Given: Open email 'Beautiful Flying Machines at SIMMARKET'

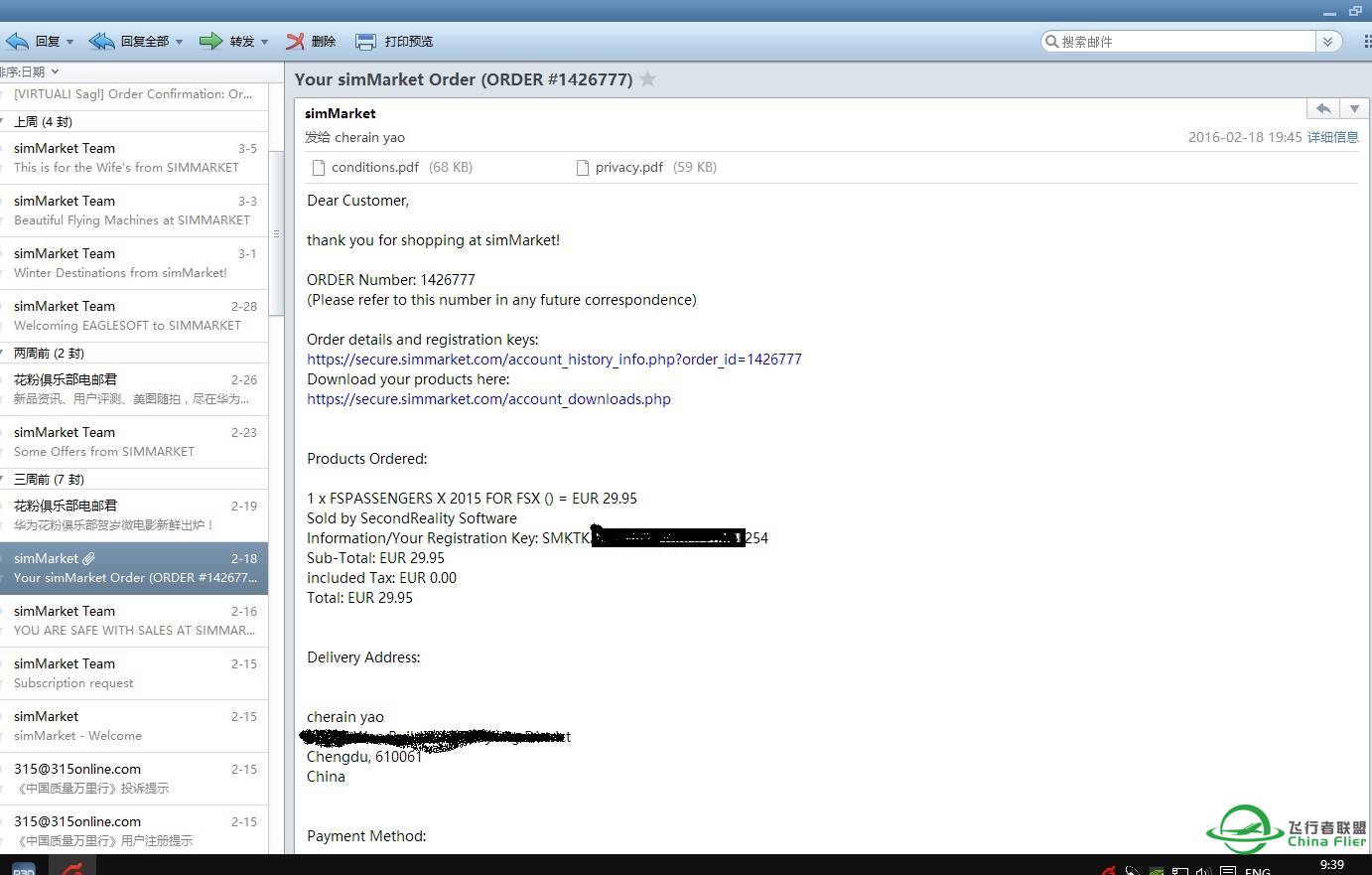Looking at the screenshot, I should point(134,211).
